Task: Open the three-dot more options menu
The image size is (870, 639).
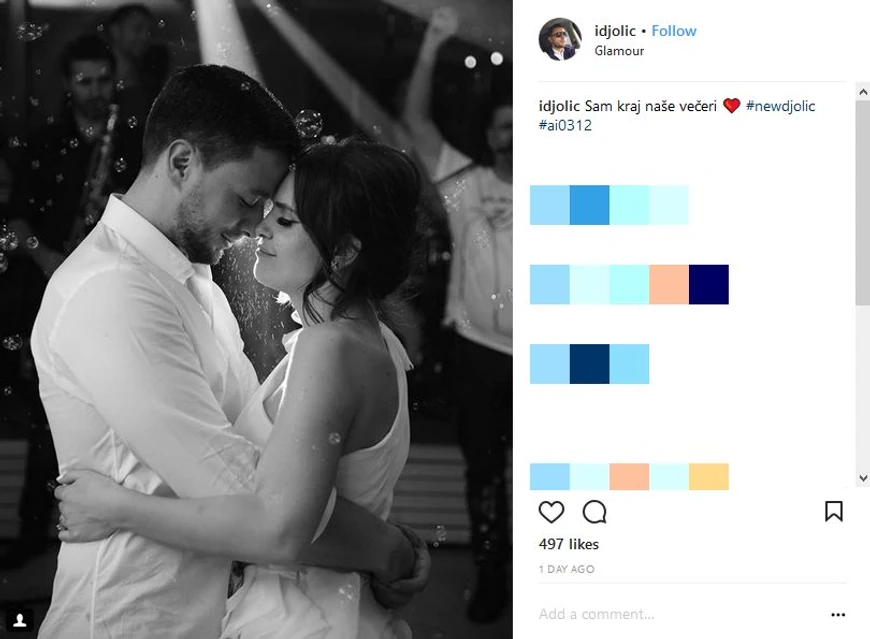Action: (x=838, y=615)
